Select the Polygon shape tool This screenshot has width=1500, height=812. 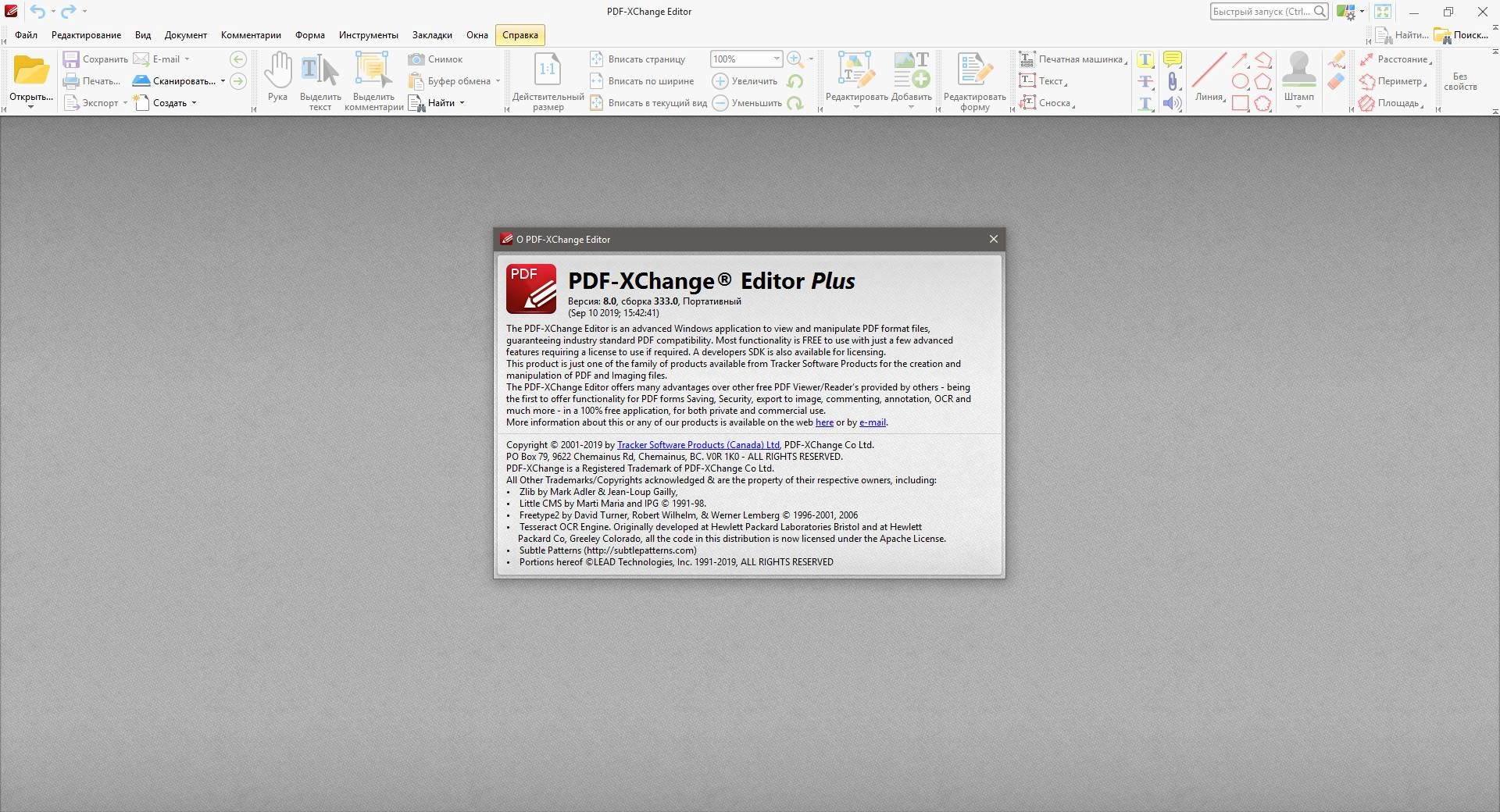tap(1263, 81)
